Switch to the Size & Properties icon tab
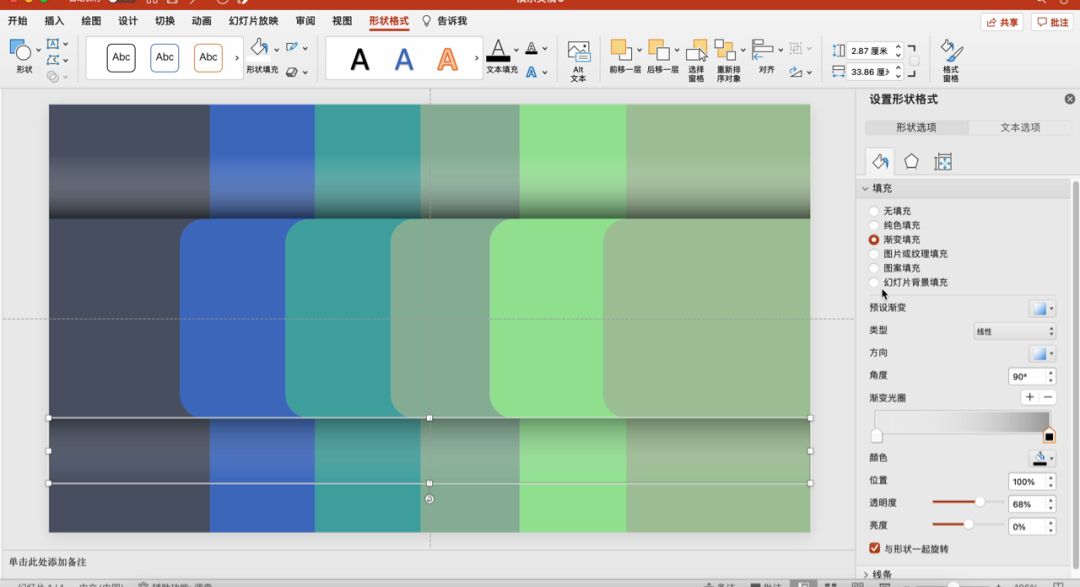The height and width of the screenshot is (587, 1080). click(943, 162)
